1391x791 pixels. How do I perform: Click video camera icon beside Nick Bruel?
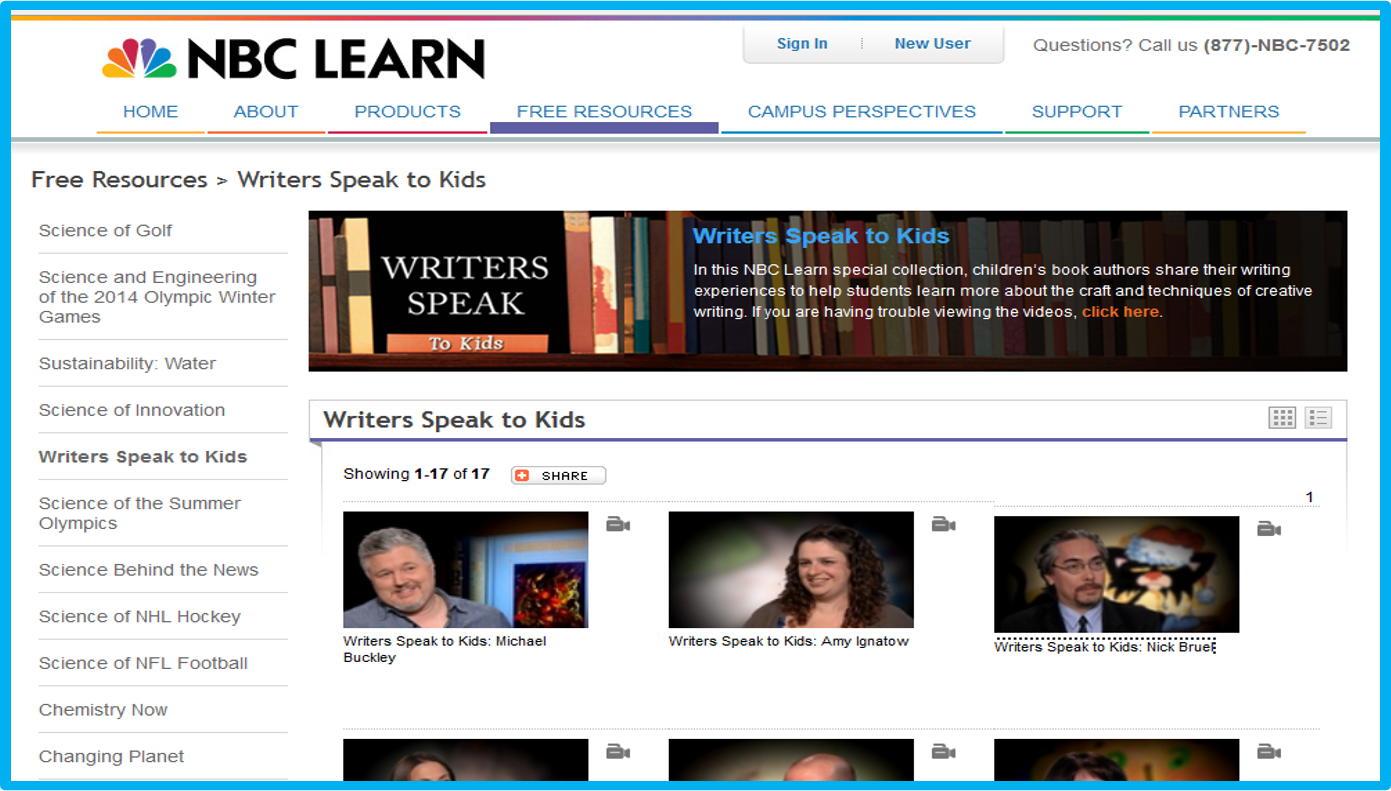[x=1269, y=529]
